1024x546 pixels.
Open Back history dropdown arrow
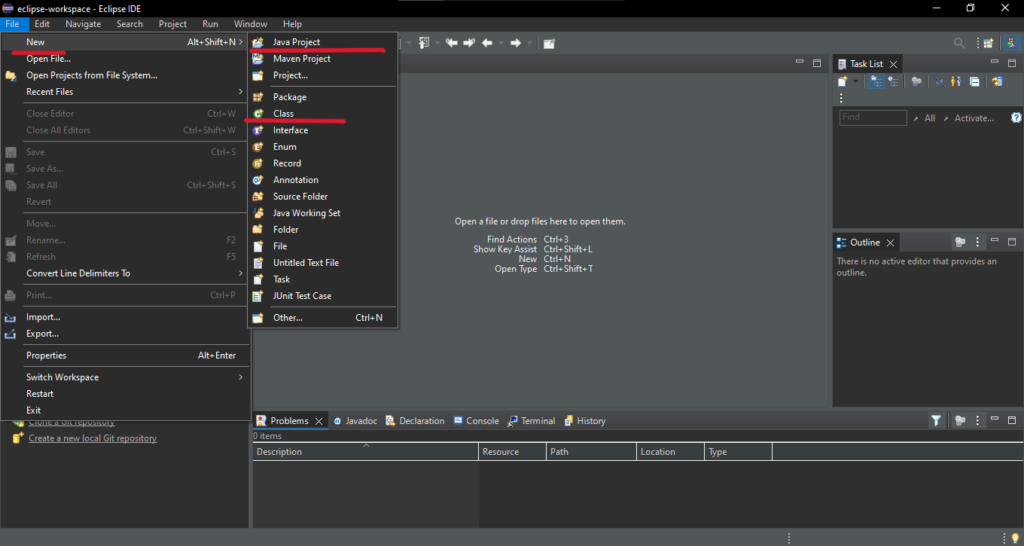(501, 43)
